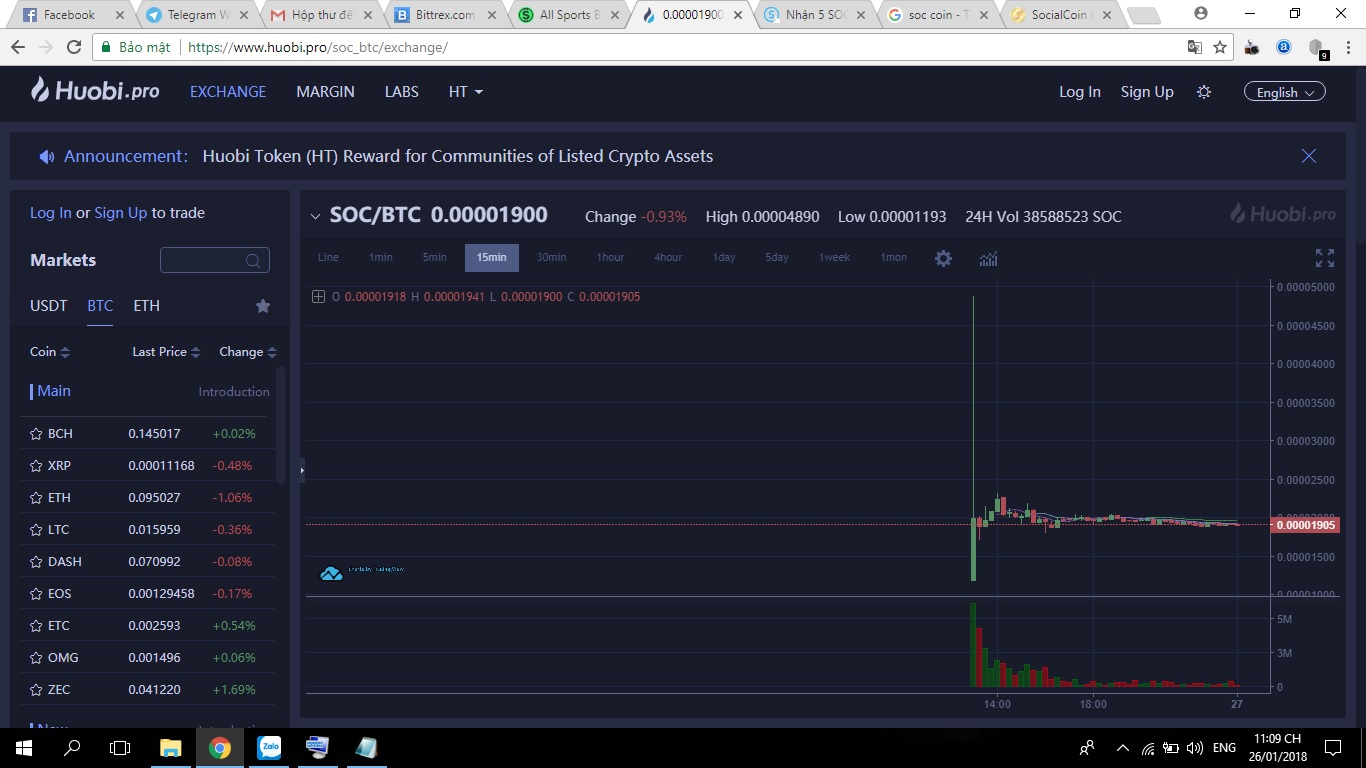
Task: Toggle favorite star for DASH
Action: (x=36, y=562)
